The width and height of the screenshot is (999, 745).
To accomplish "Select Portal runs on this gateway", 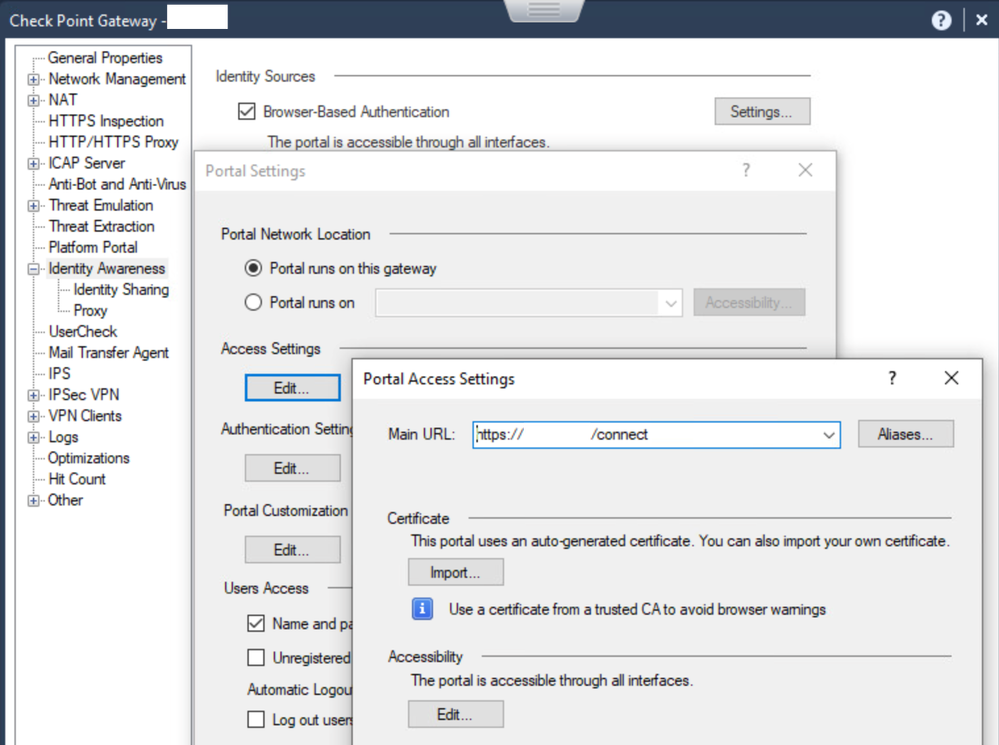I will pyautogui.click(x=253, y=268).
